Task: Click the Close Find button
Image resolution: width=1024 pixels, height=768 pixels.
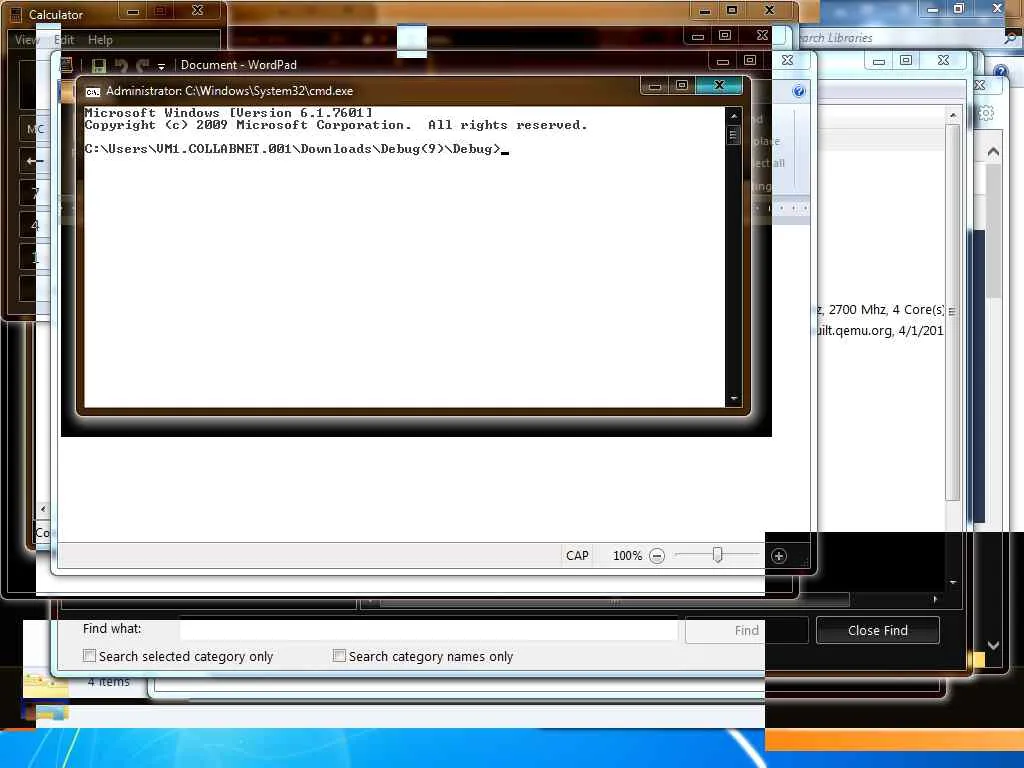Action: [x=878, y=631]
